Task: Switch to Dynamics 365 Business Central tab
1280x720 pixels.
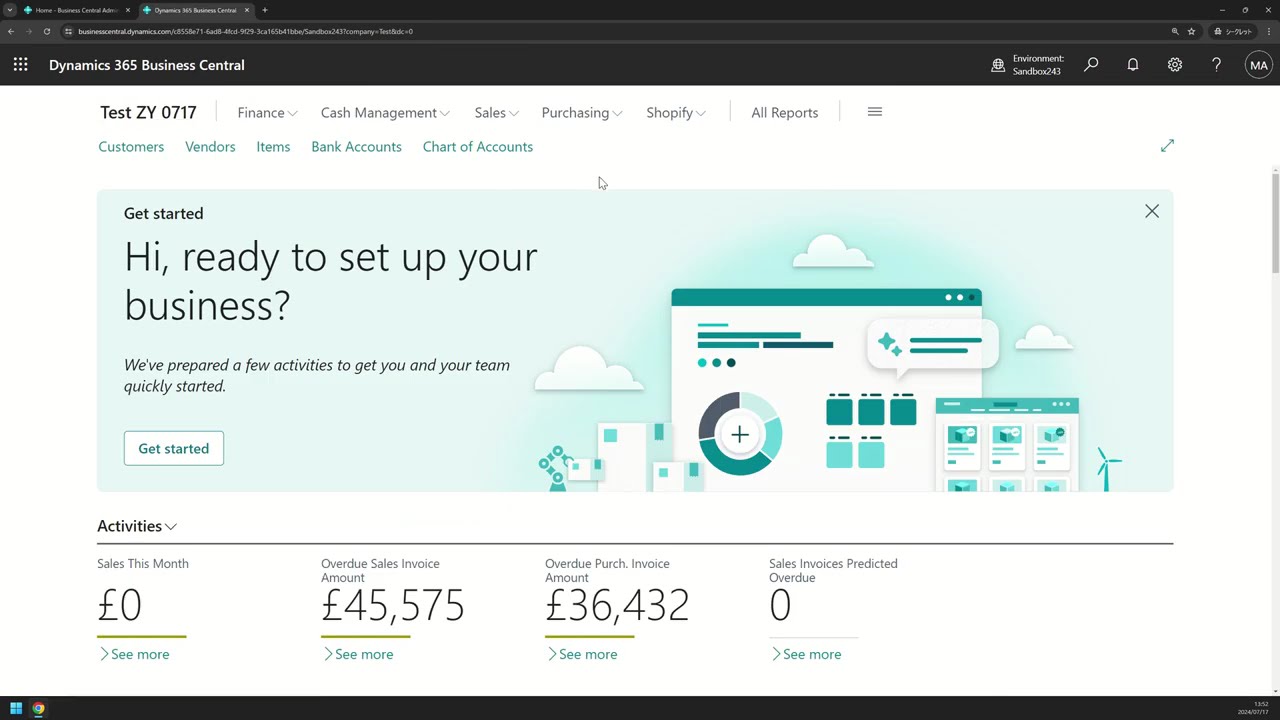Action: coord(195,10)
